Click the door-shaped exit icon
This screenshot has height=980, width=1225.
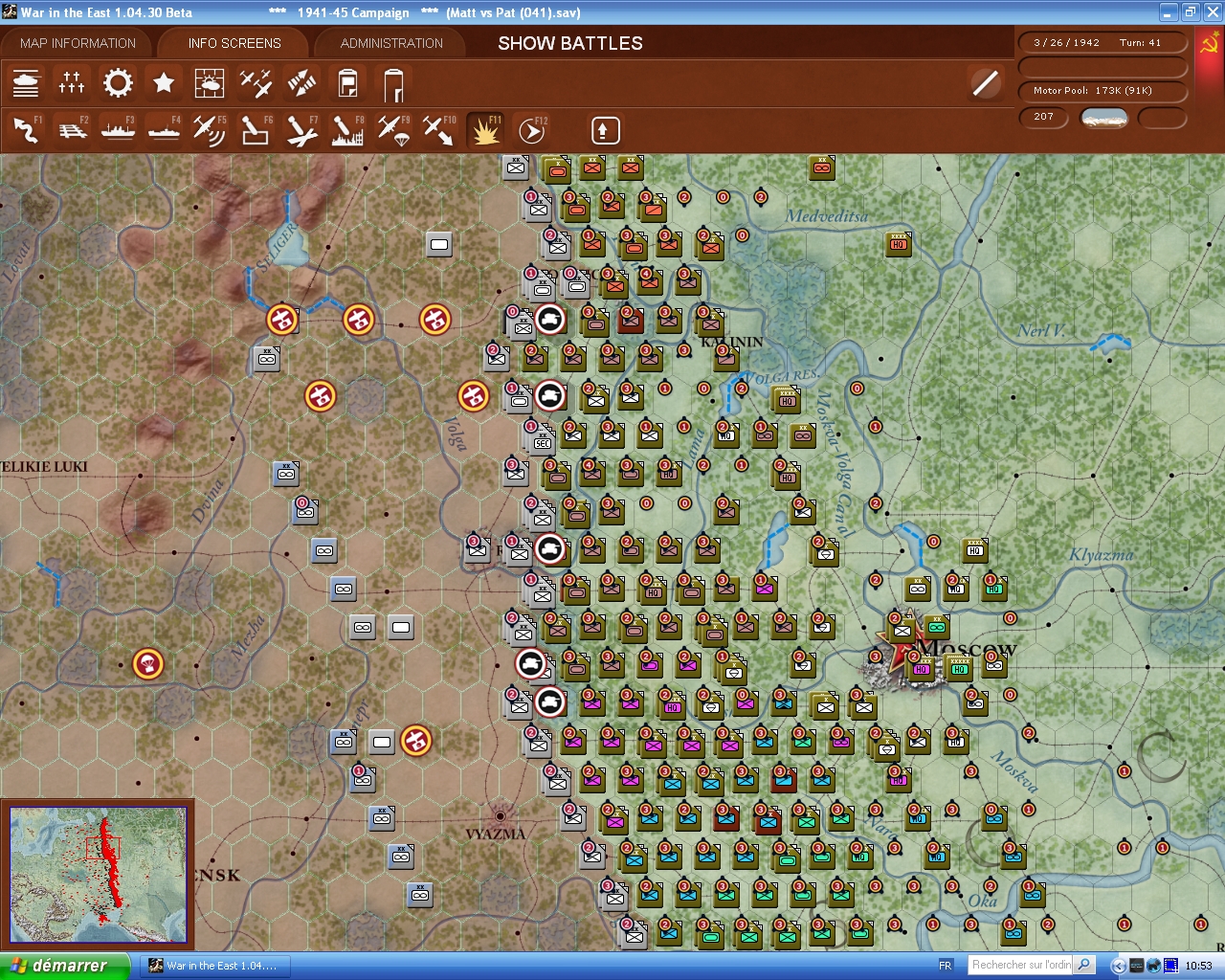coord(393,84)
